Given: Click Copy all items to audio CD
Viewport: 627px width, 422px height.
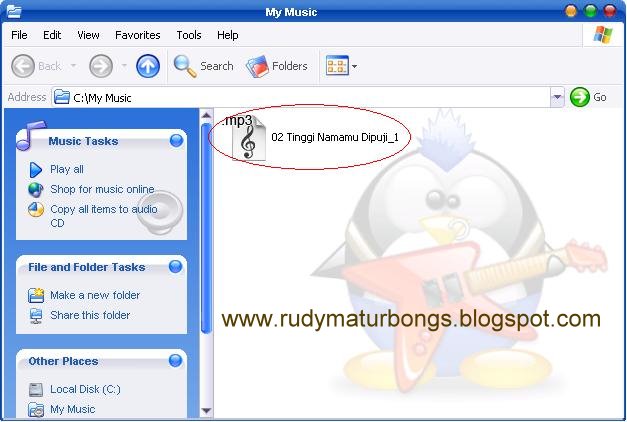Looking at the screenshot, I should click(104, 216).
